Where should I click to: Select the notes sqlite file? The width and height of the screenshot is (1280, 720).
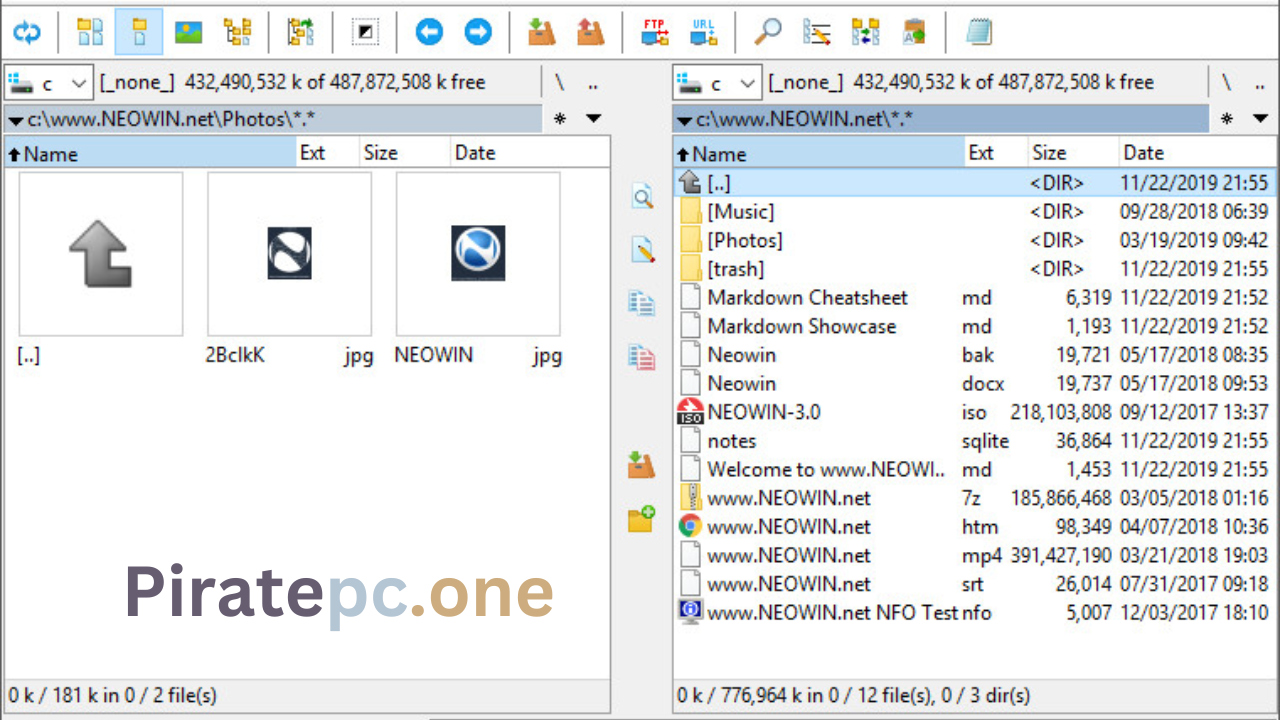pos(975,441)
